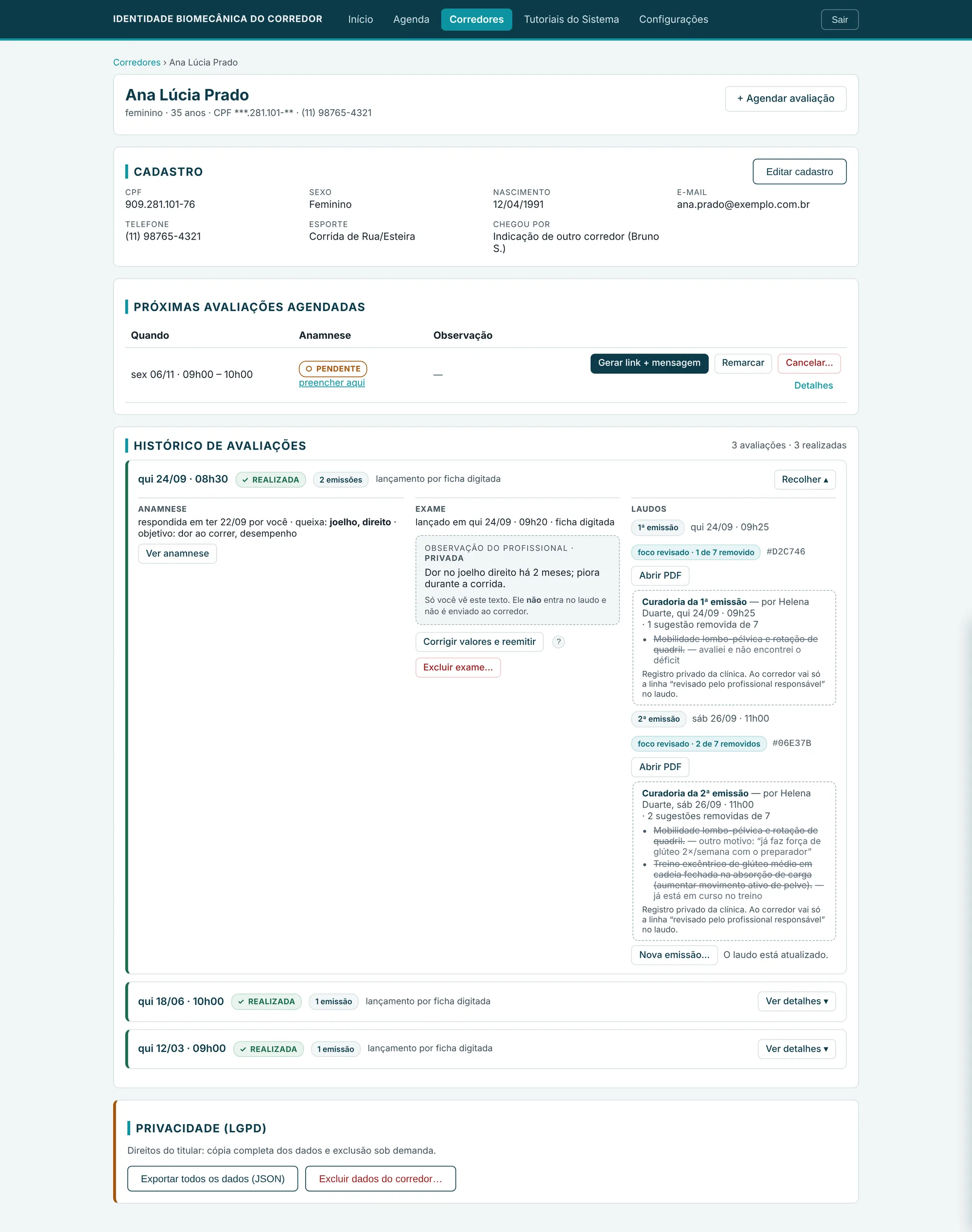The width and height of the screenshot is (972, 1232).
Task: Click Gerar link + mensagem
Action: click(x=649, y=363)
